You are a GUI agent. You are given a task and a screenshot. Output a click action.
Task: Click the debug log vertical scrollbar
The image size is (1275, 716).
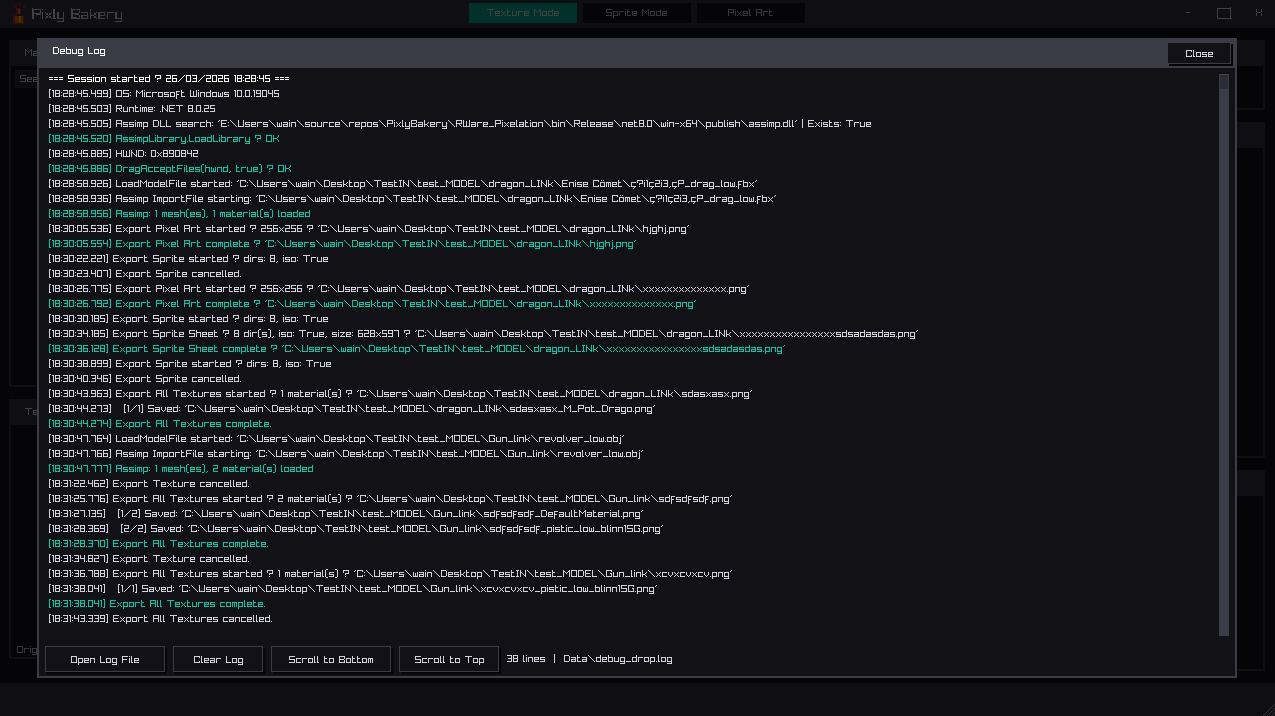[1224, 350]
